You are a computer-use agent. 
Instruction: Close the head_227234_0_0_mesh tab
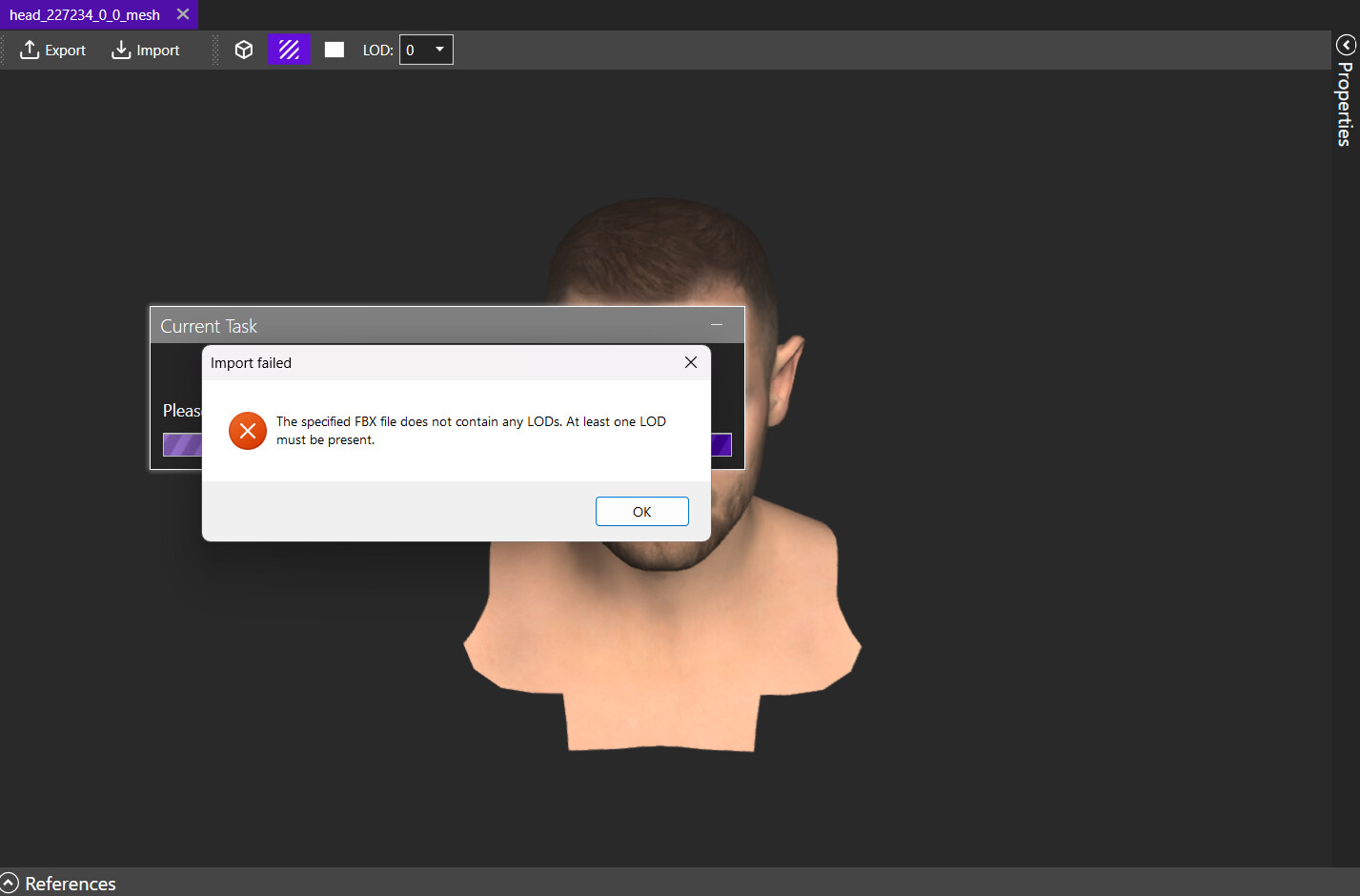[x=183, y=15]
